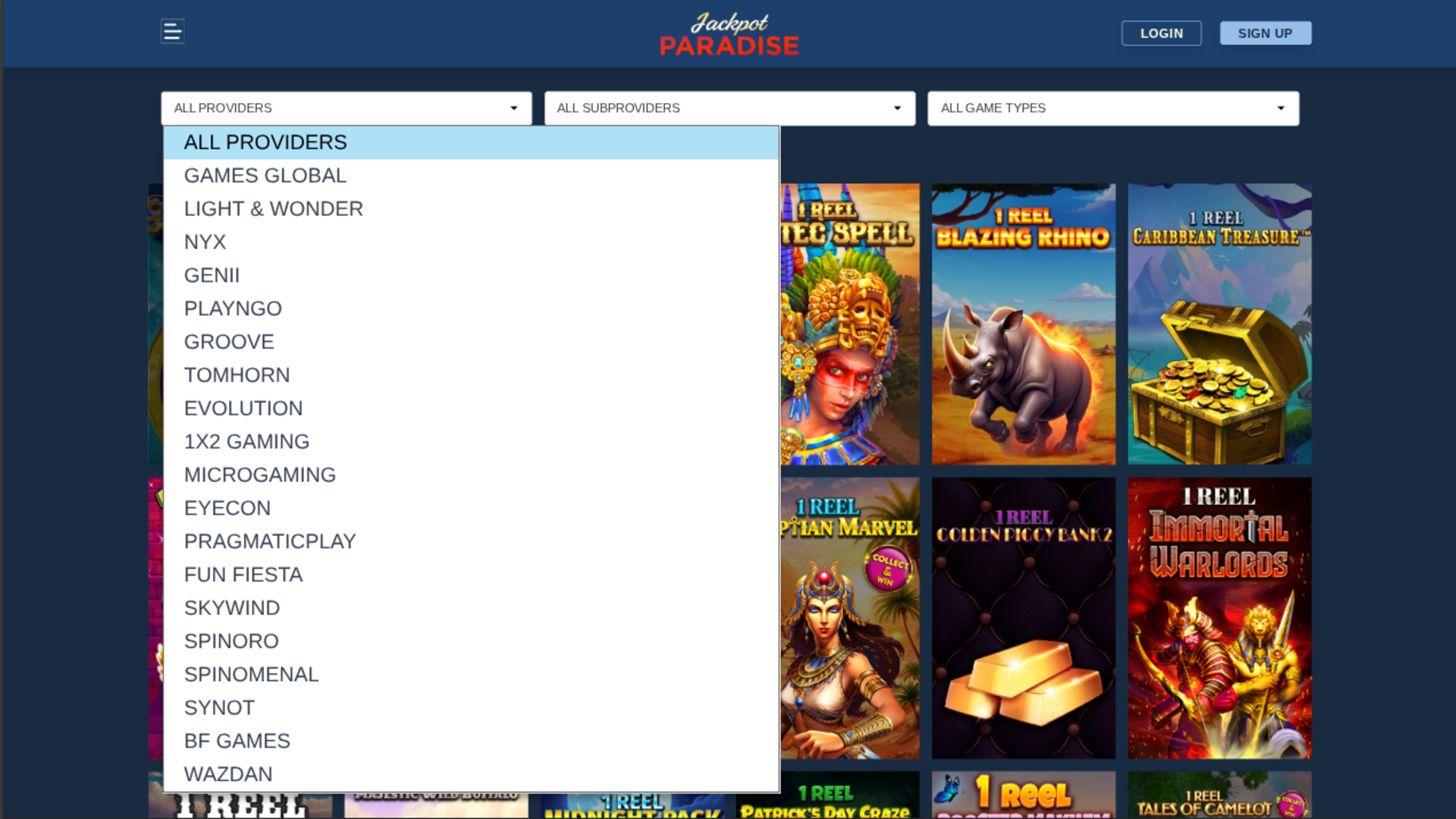This screenshot has width=1456, height=819.
Task: Expand the ALL GAME TYPES dropdown arrow
Action: [x=1280, y=108]
